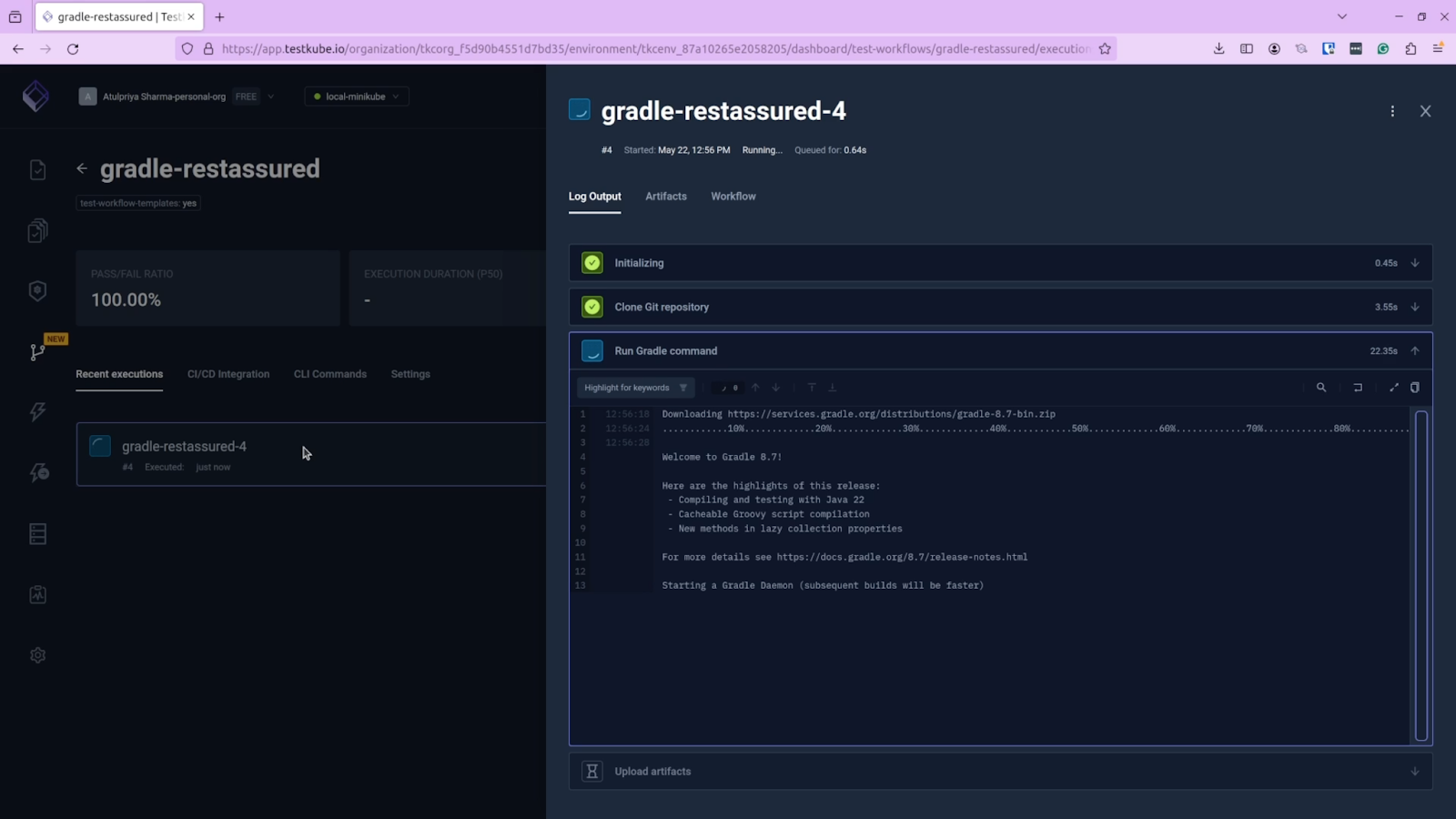Select the CI/CD Integration tab
This screenshot has width=1456, height=819.
point(228,374)
